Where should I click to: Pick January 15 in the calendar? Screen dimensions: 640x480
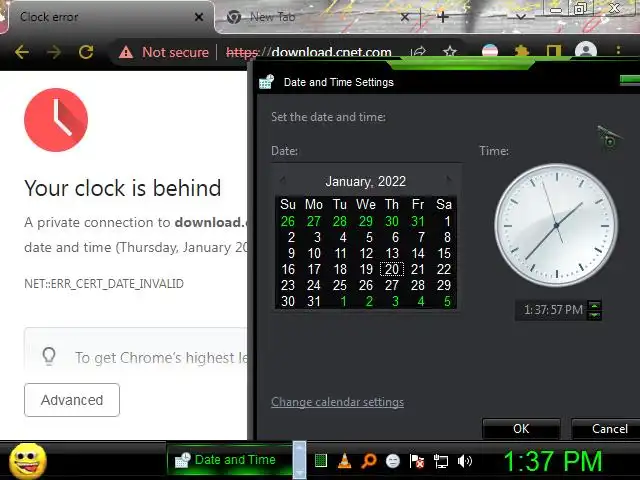tap(444, 253)
